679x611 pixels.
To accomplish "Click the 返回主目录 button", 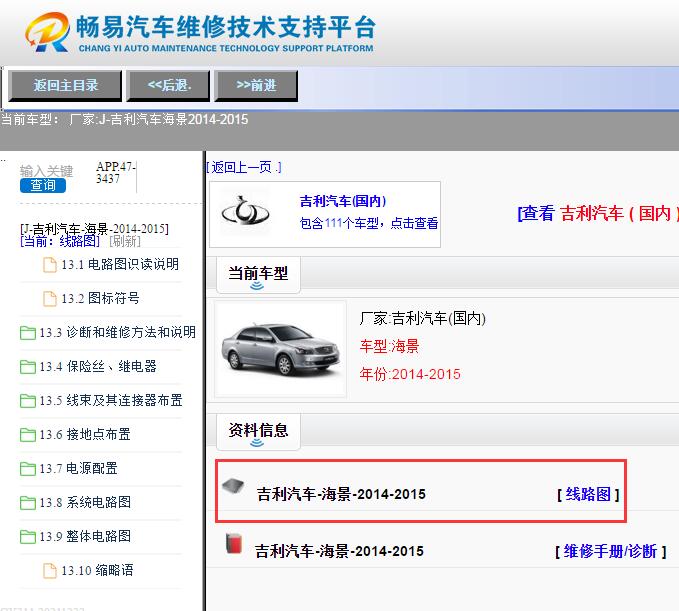I will pos(65,86).
